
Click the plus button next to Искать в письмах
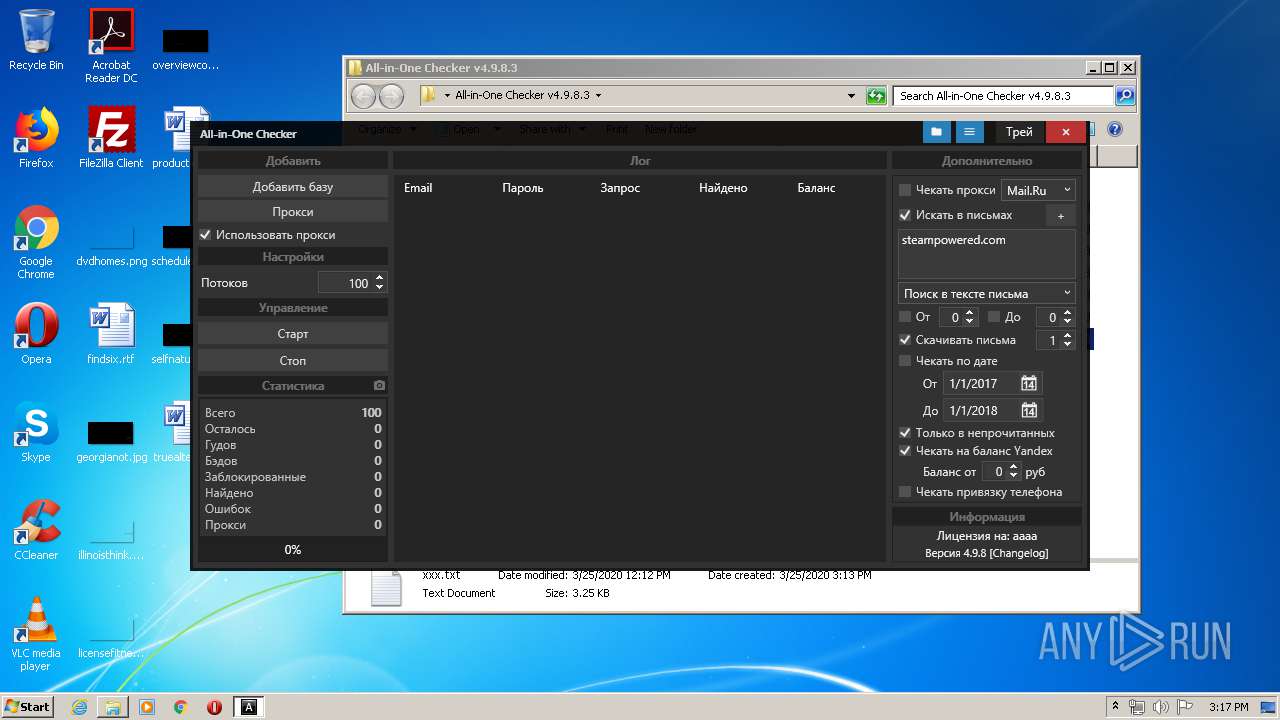1061,215
